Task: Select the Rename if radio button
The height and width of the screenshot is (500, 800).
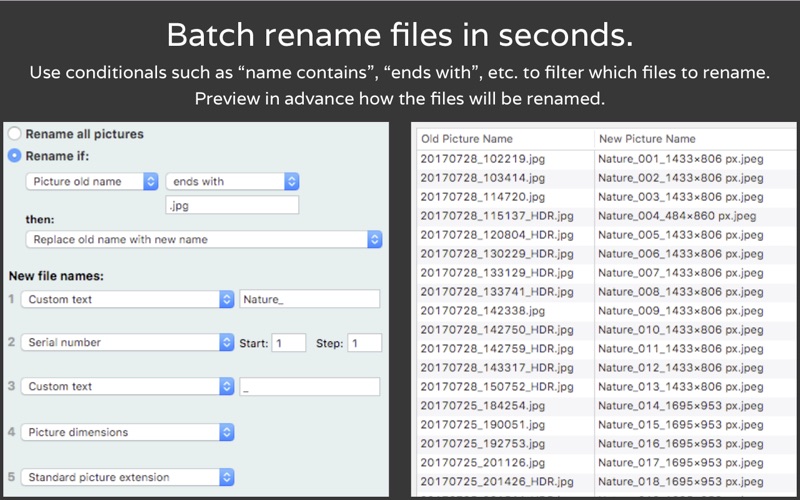Action: tap(14, 156)
